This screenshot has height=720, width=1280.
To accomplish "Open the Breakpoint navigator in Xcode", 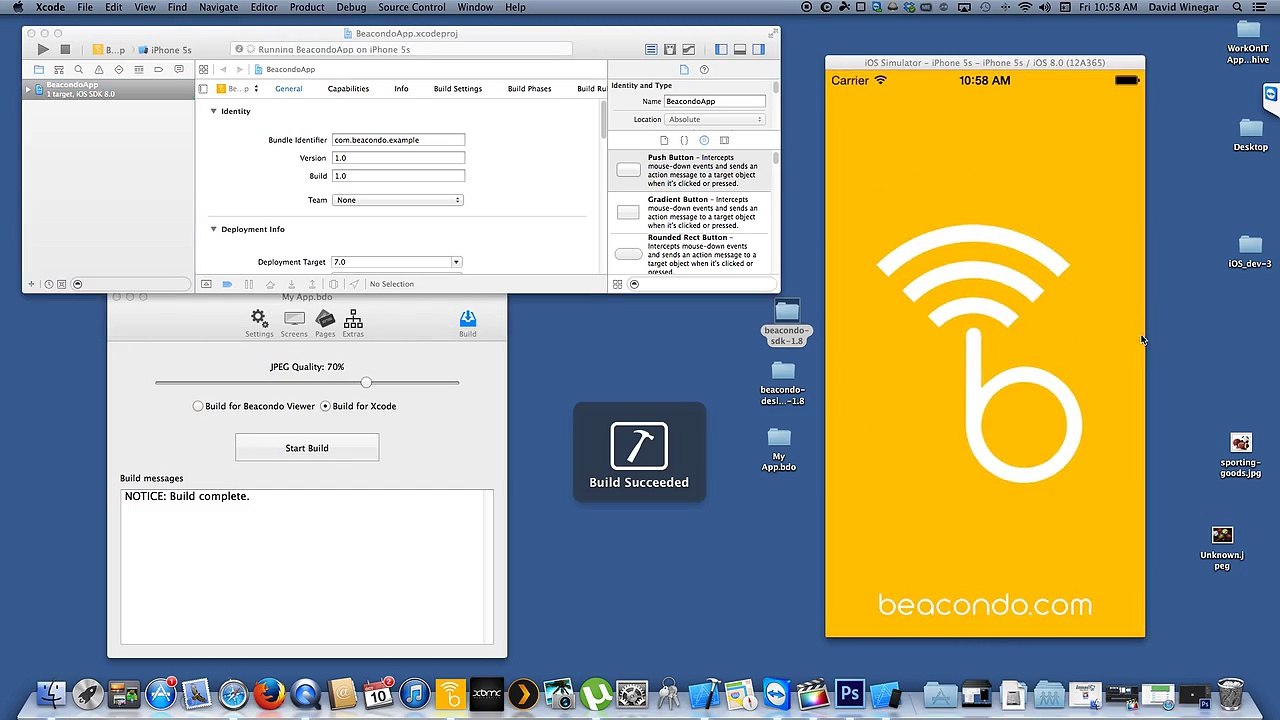I will (x=159, y=69).
